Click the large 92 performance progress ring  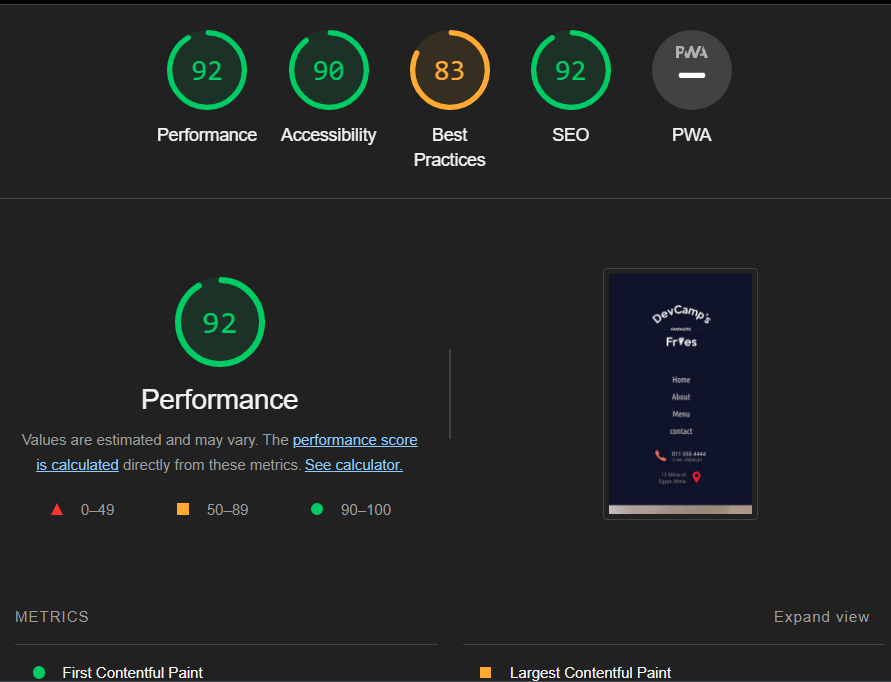tap(219, 322)
